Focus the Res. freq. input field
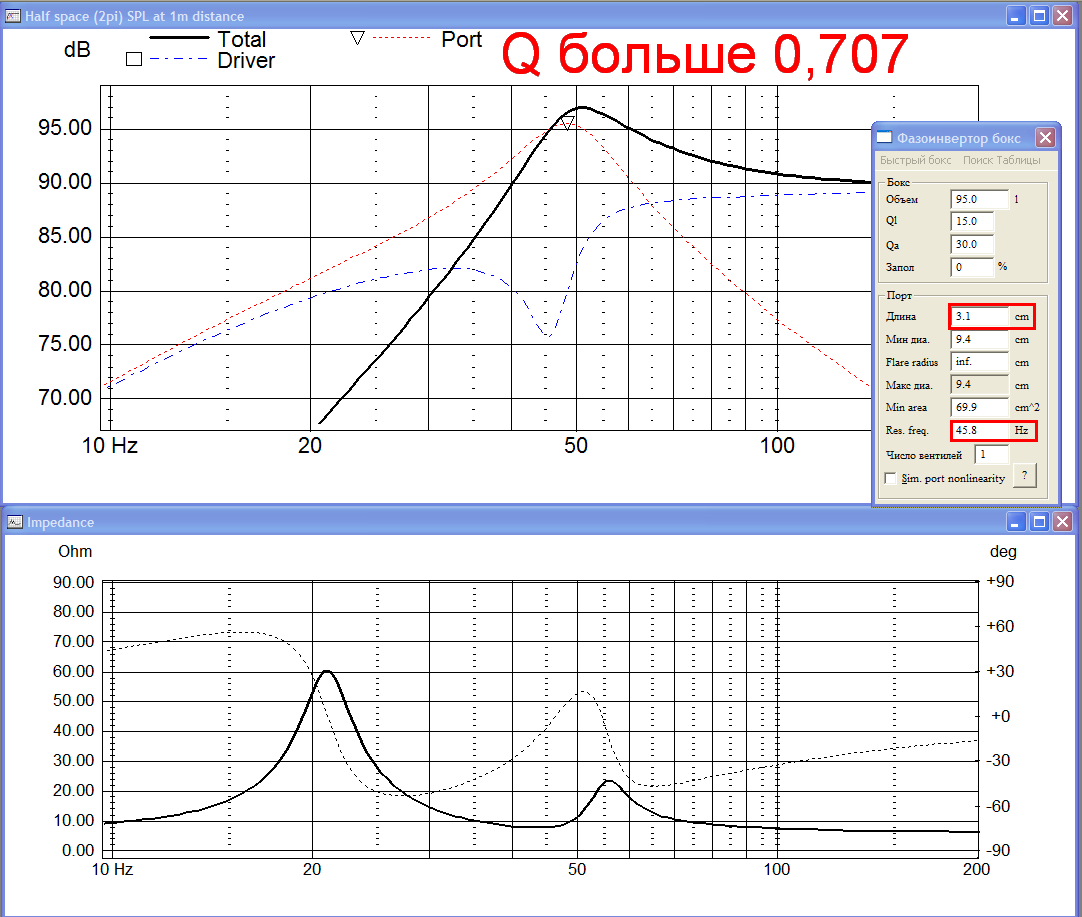 (x=979, y=431)
